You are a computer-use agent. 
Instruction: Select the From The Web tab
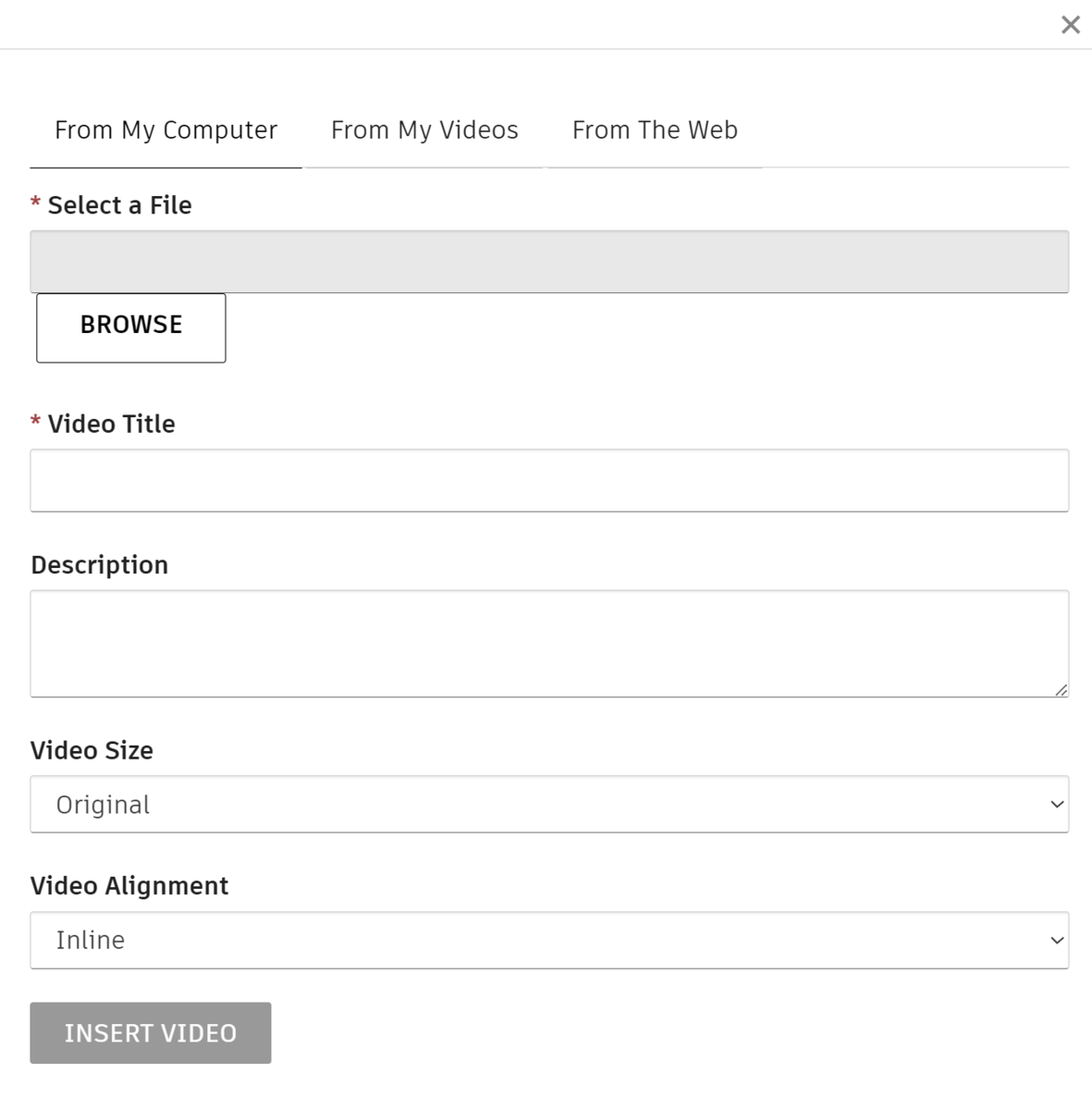655,130
